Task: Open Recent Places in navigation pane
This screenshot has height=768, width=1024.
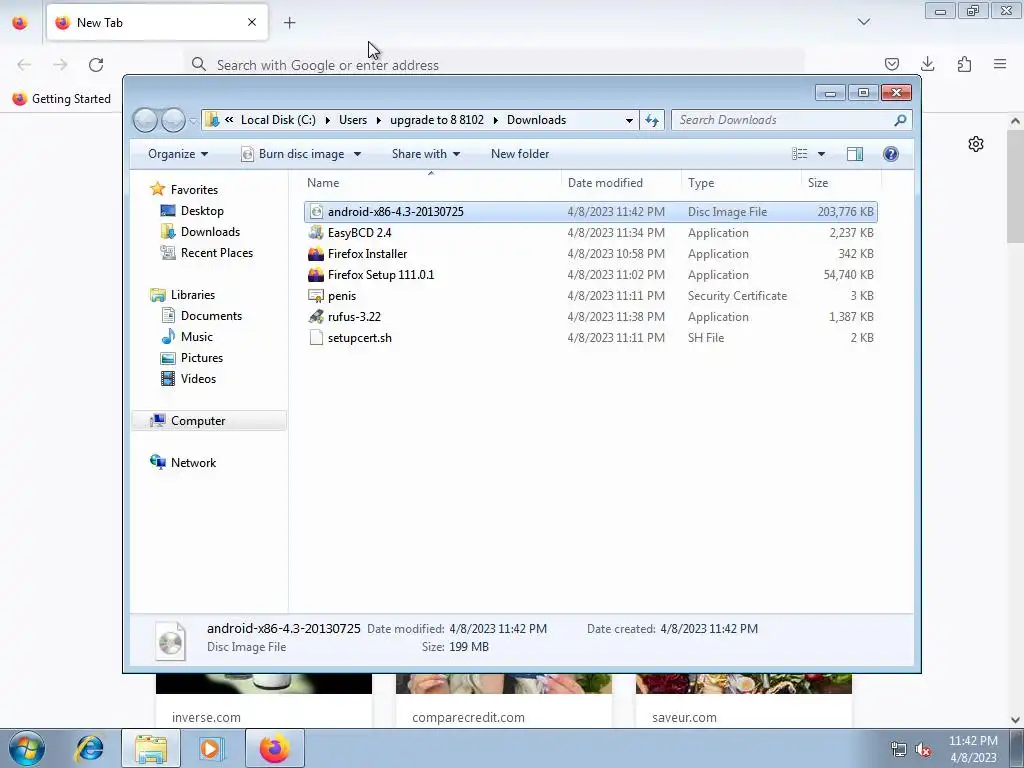Action: [206, 253]
